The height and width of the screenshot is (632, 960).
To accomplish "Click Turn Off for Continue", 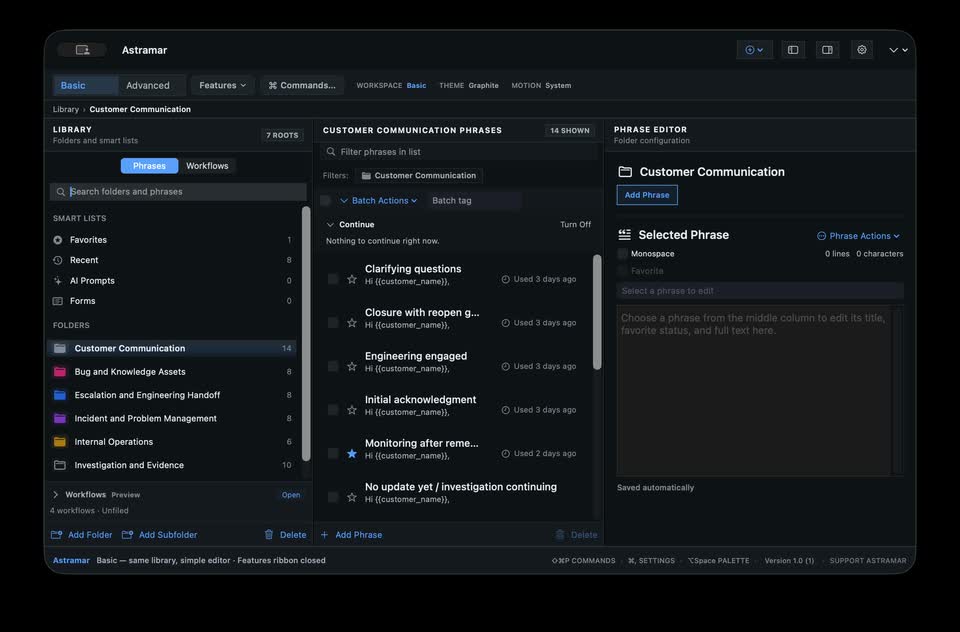I will pos(576,225).
